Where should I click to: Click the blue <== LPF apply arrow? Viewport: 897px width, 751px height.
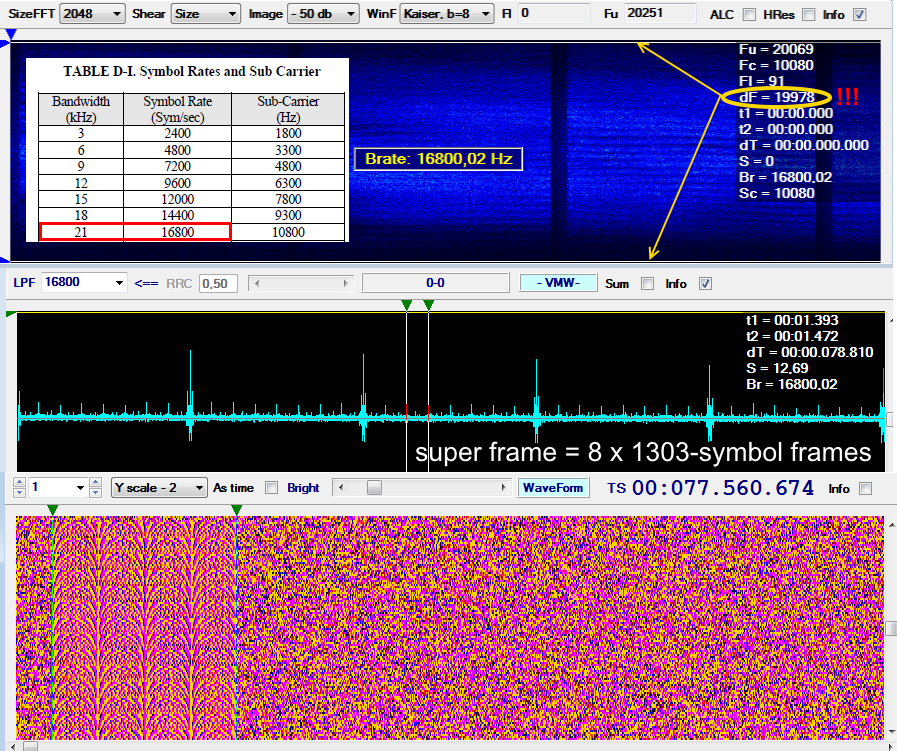click(x=146, y=283)
